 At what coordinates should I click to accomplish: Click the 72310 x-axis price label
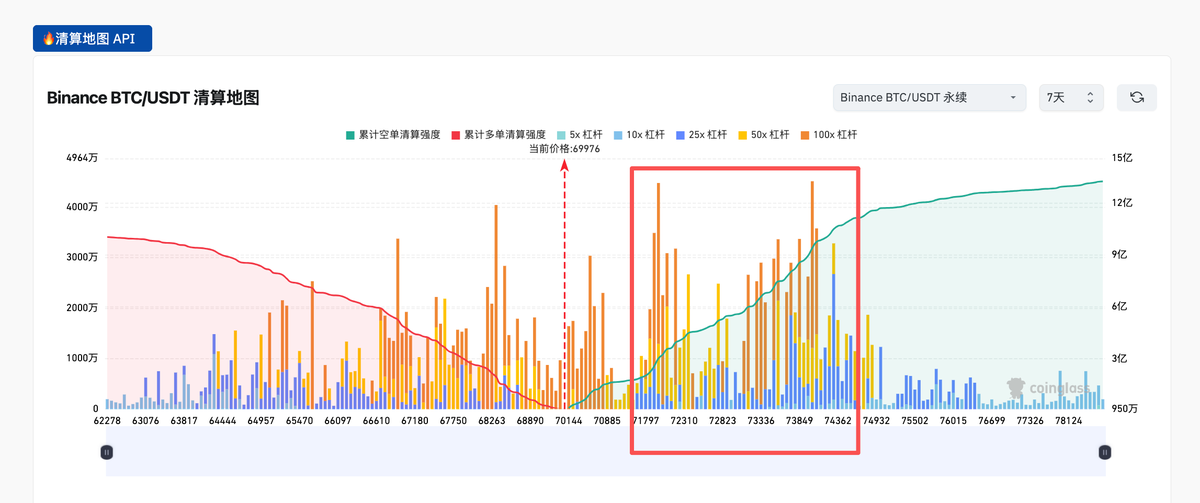[x=684, y=422]
